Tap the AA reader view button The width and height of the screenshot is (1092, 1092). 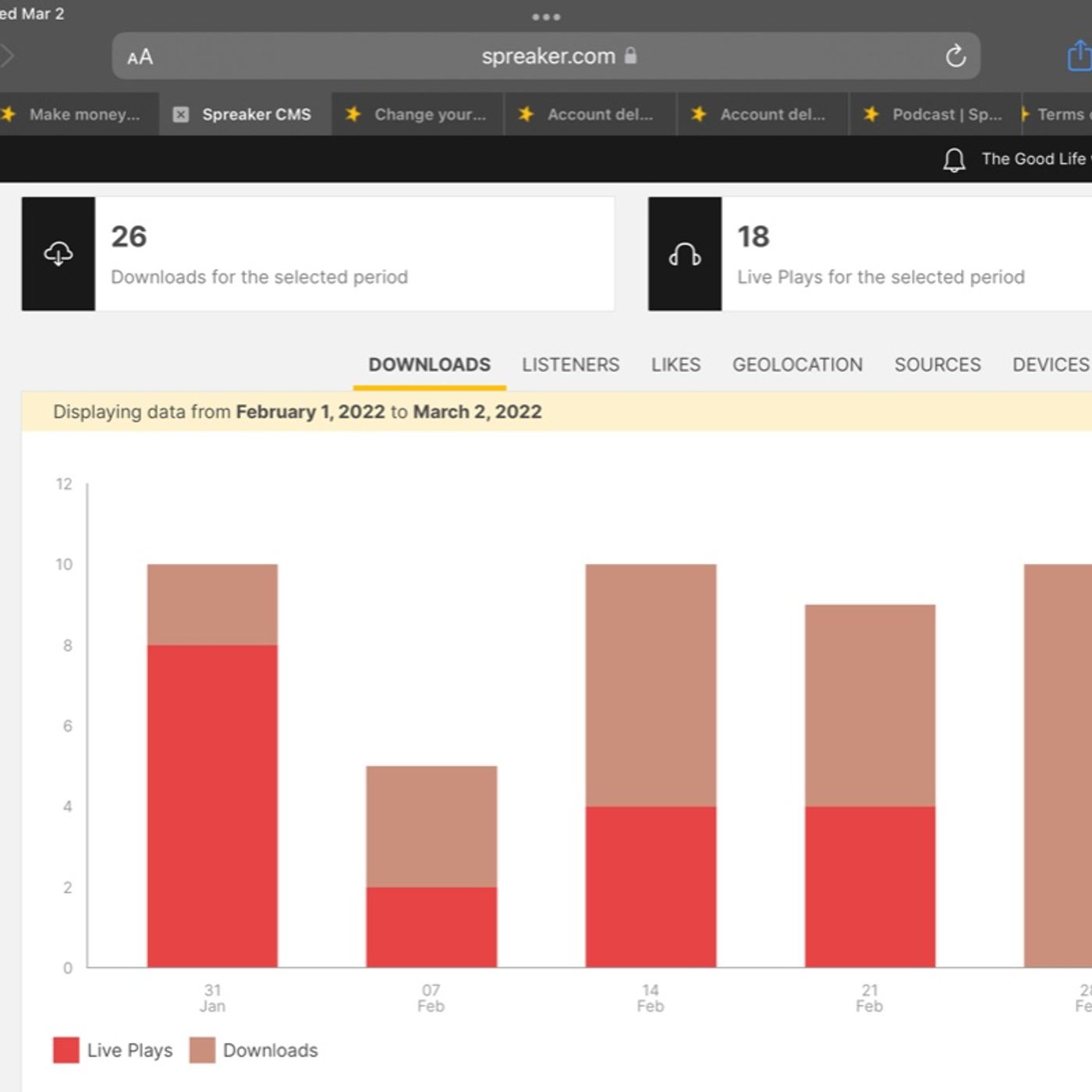click(x=140, y=57)
